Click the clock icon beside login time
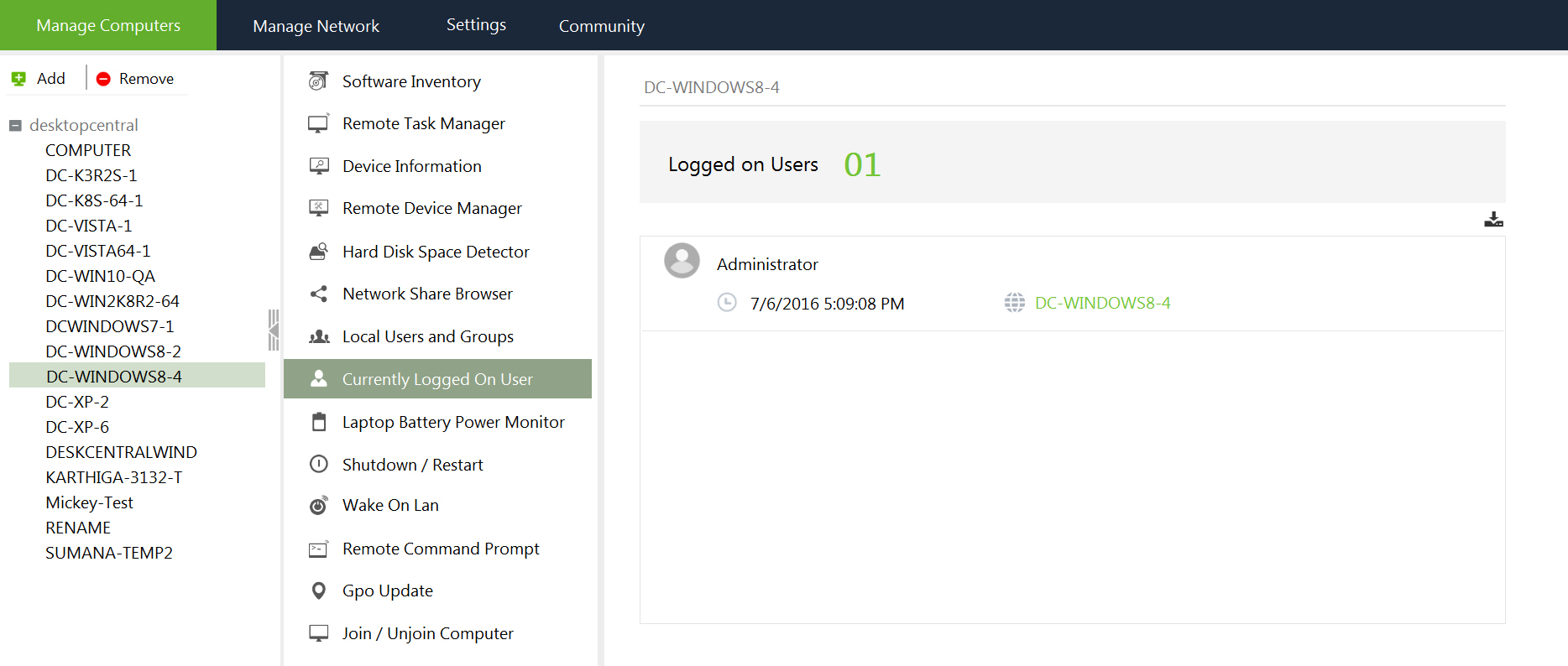The image size is (1568, 666). (x=727, y=302)
